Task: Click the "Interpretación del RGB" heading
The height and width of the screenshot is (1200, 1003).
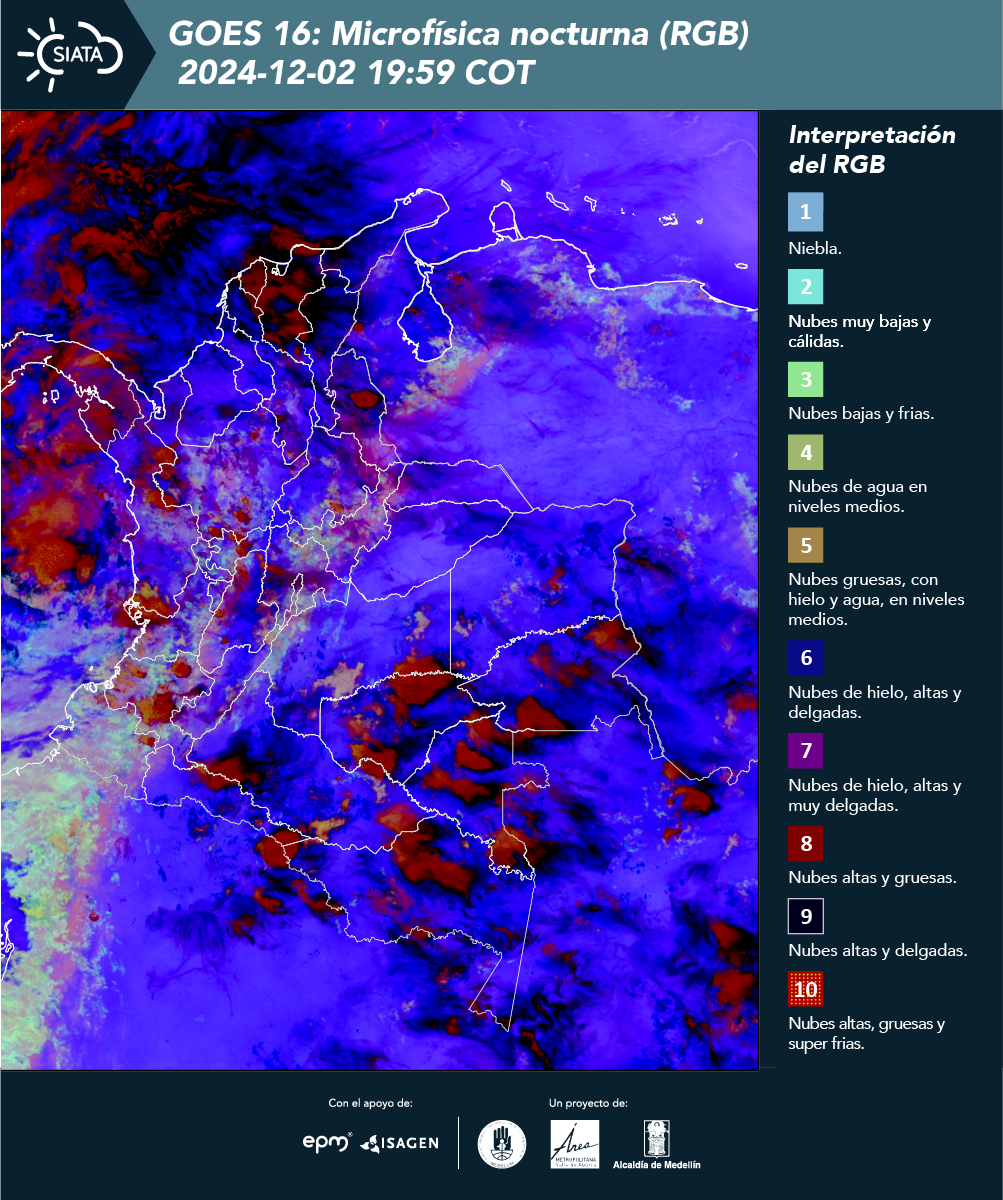Action: [872, 150]
